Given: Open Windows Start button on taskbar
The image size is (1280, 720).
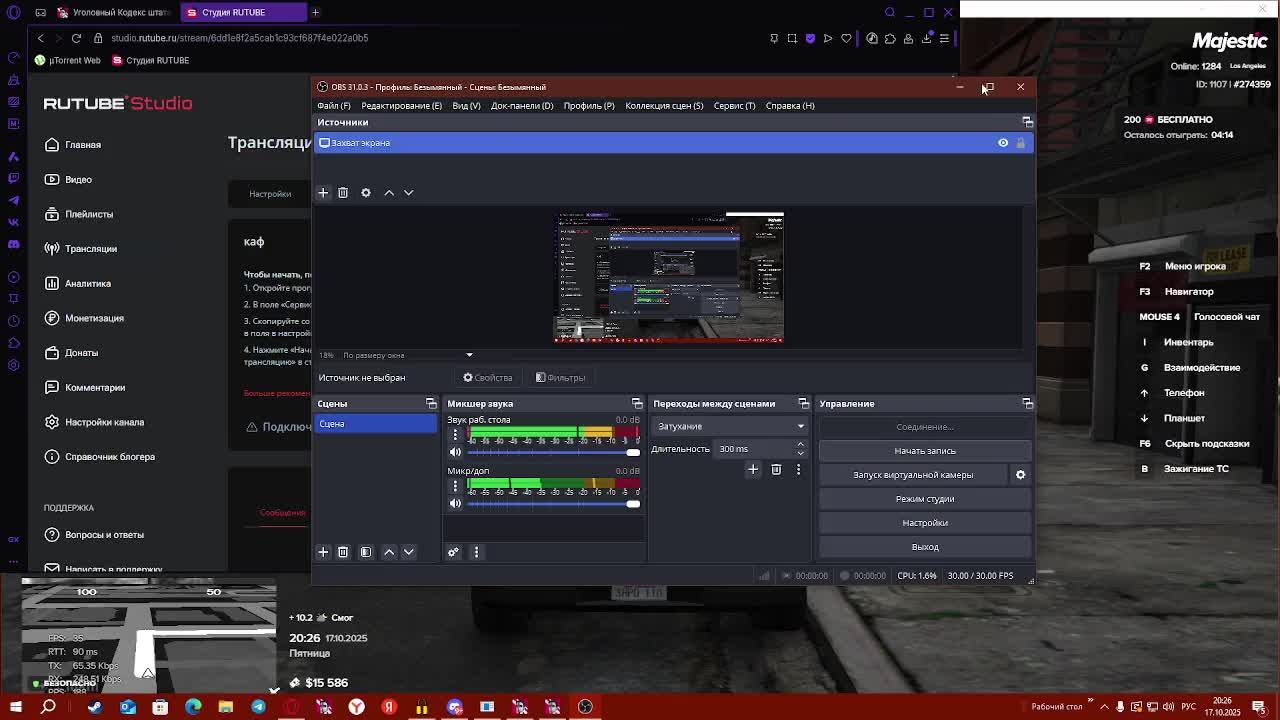Looking at the screenshot, I should [x=16, y=707].
